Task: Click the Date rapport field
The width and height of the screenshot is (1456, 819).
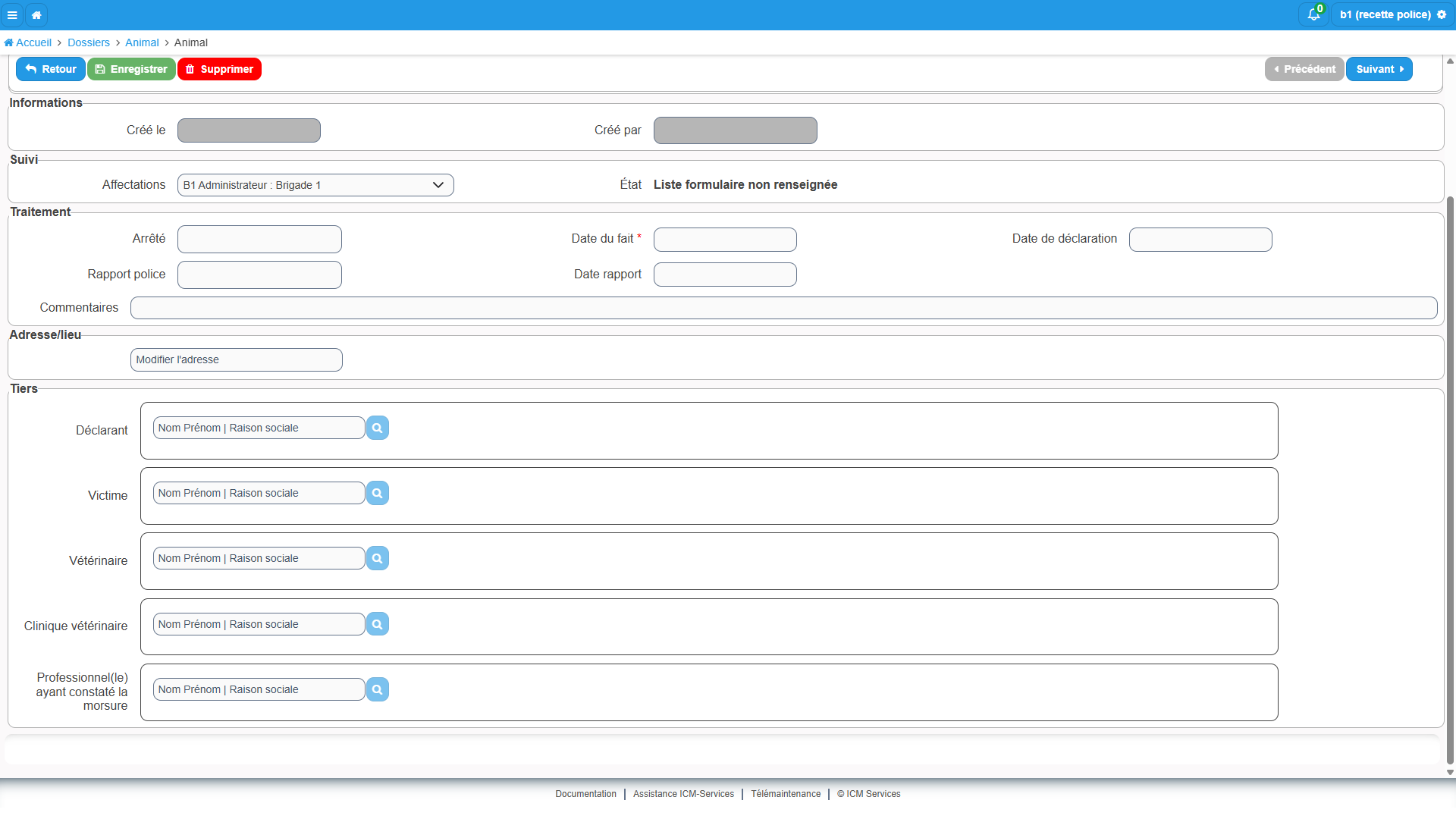Action: 725,275
